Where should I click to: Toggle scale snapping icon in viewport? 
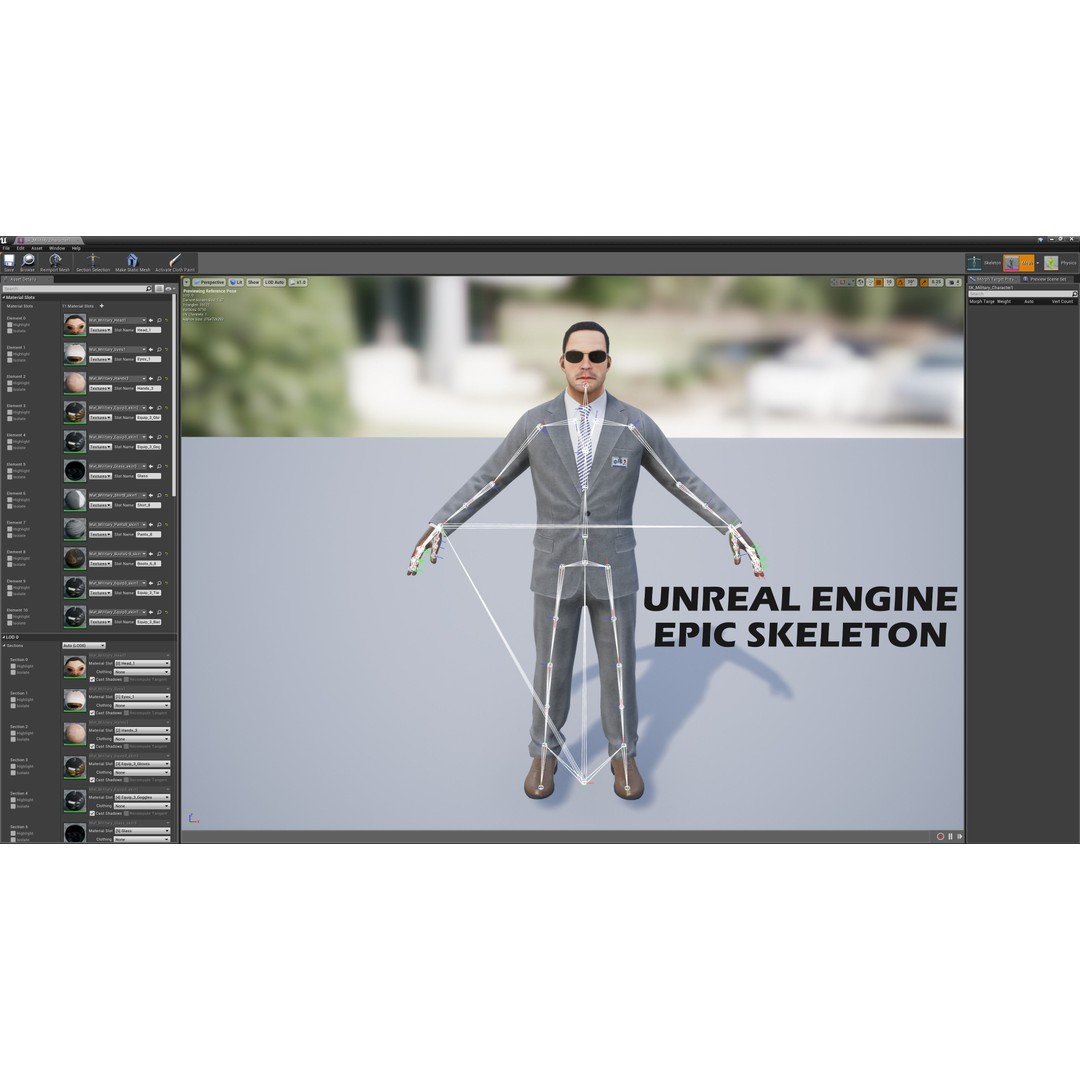point(924,282)
